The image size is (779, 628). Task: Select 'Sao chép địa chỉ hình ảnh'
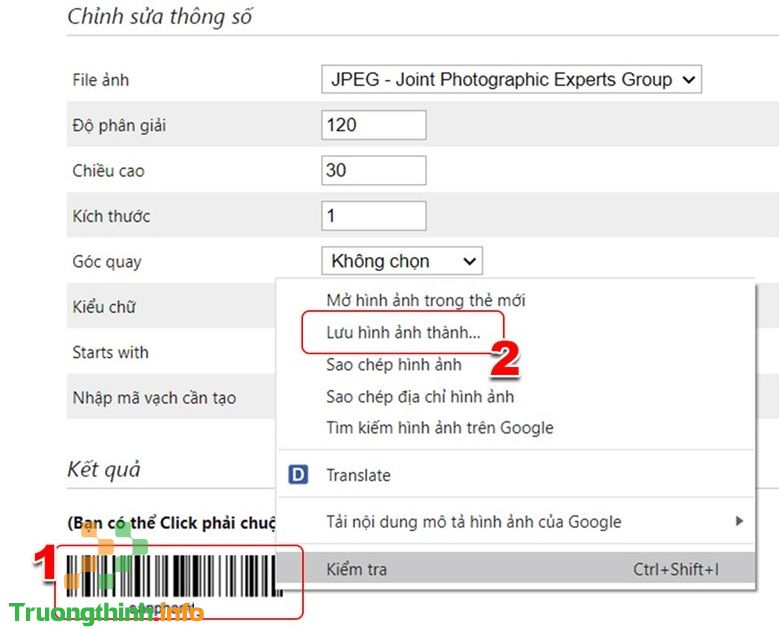pos(420,396)
